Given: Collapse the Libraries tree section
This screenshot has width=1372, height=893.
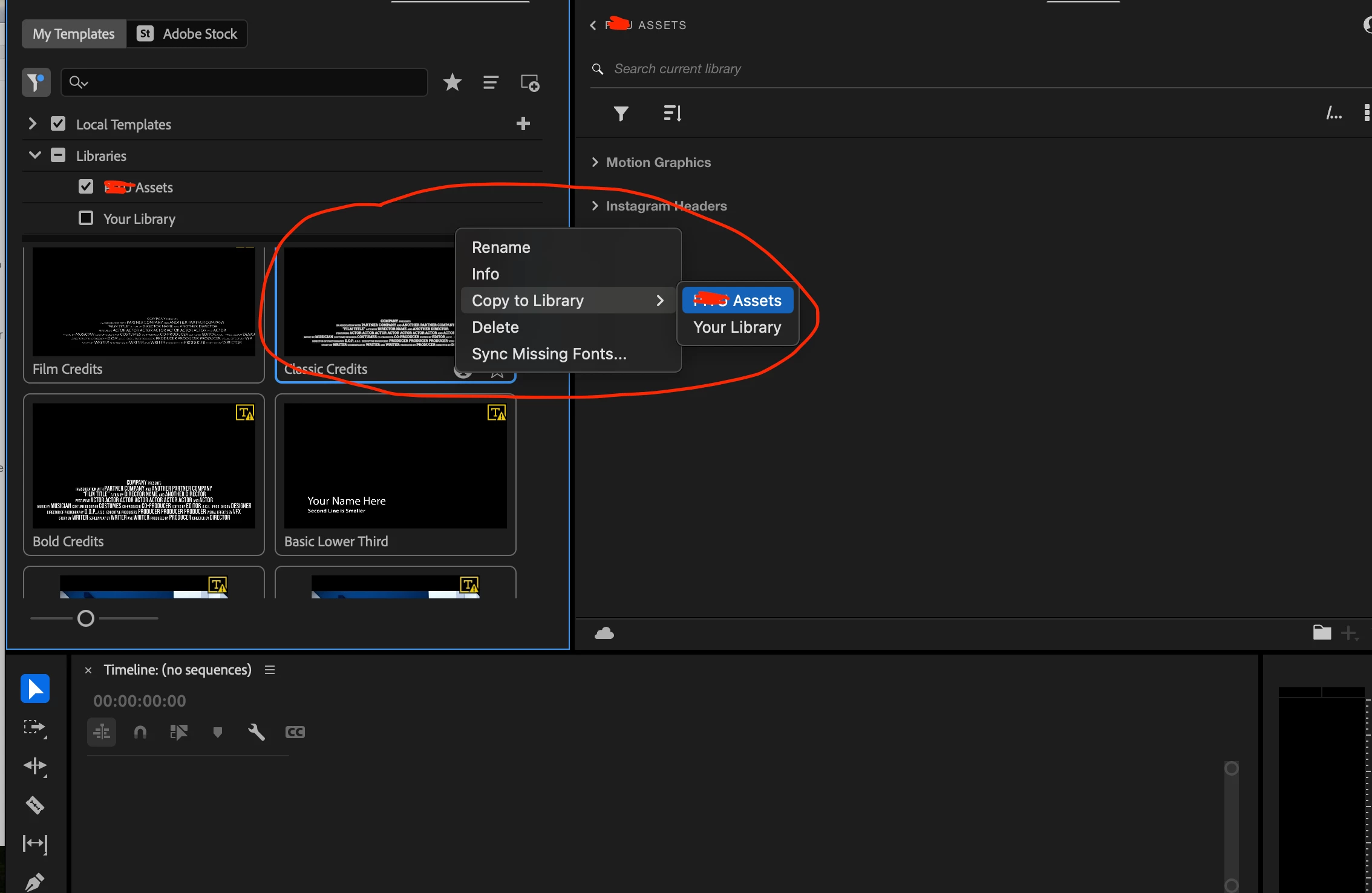Looking at the screenshot, I should click(34, 155).
